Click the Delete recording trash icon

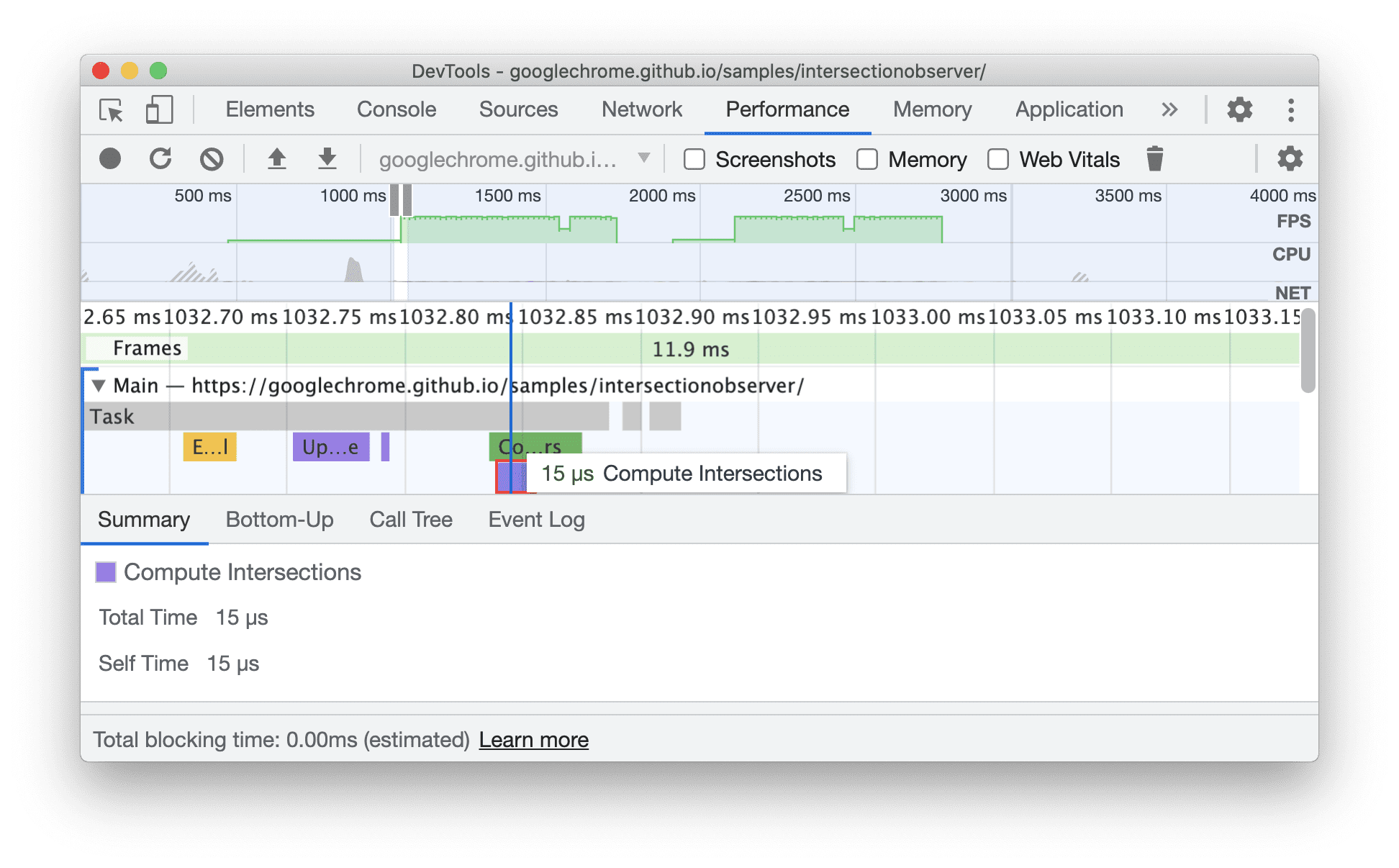(x=1155, y=159)
